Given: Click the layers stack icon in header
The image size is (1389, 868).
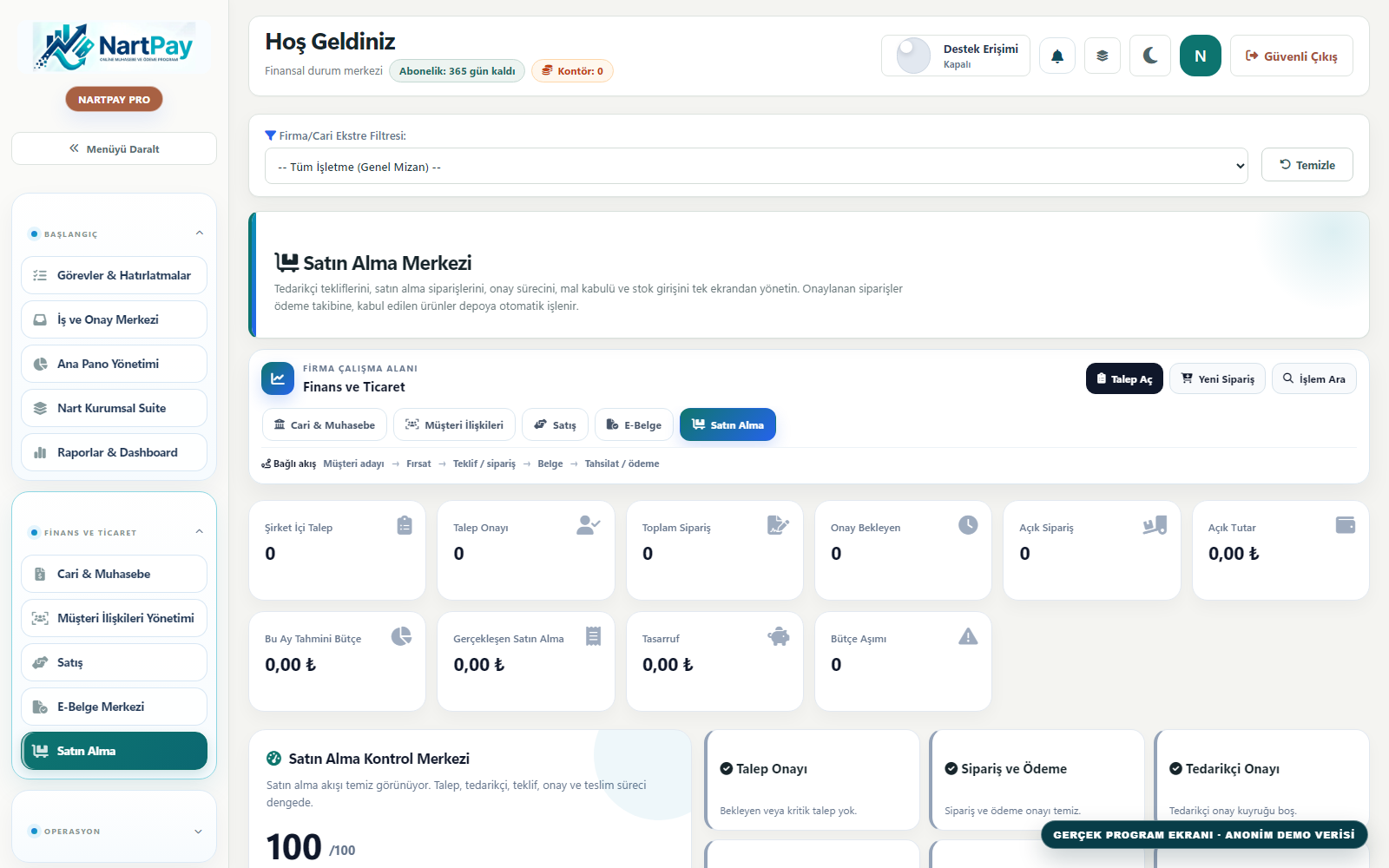Looking at the screenshot, I should pos(1103,56).
